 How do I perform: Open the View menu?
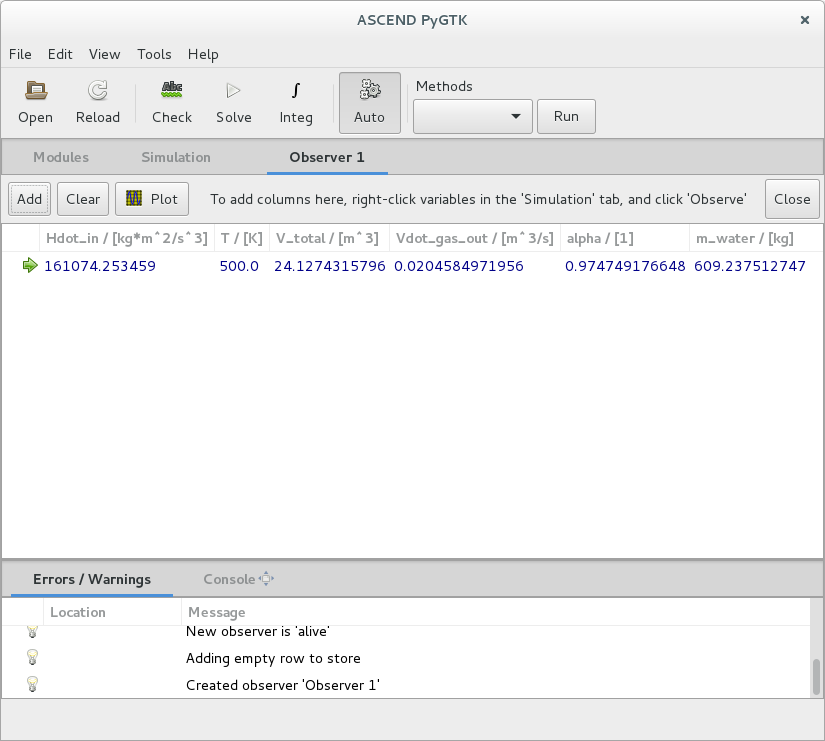(104, 54)
